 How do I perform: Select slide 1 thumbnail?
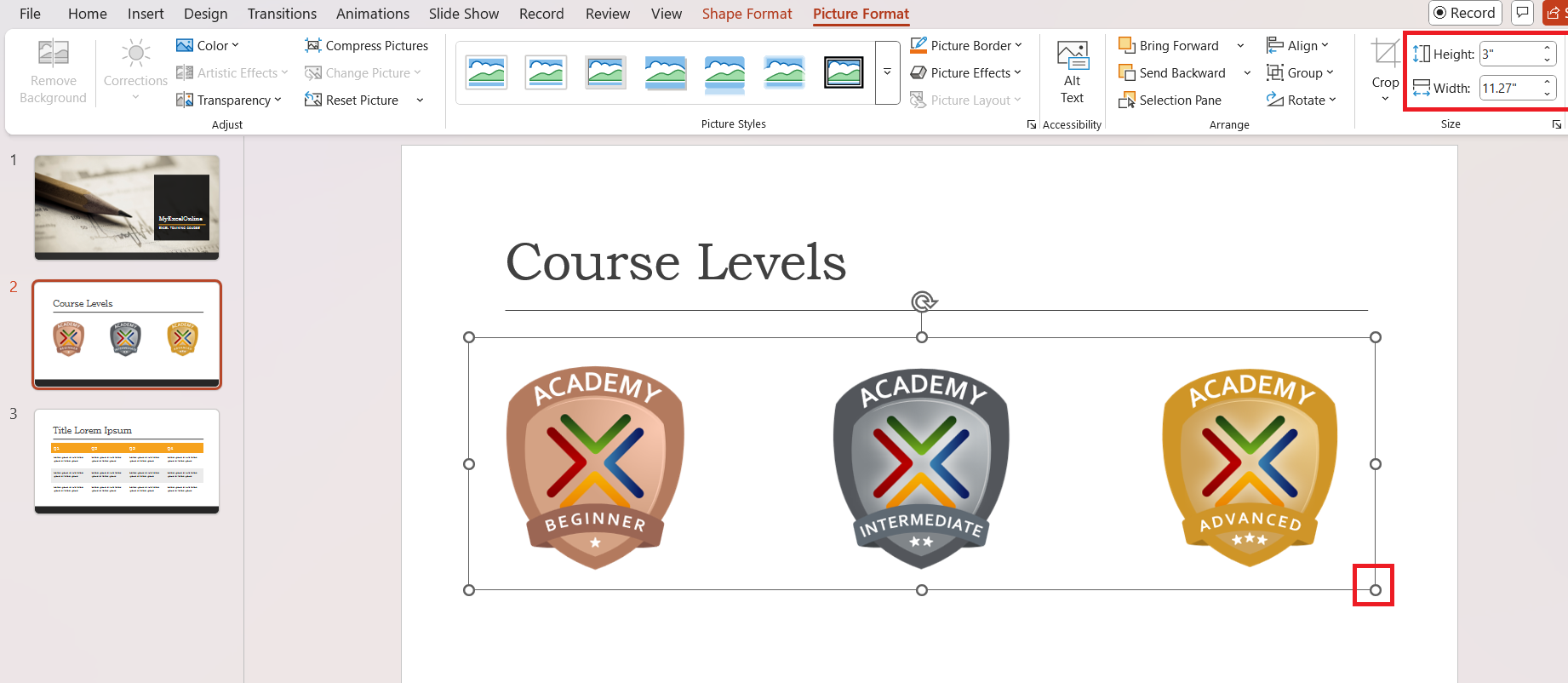[x=127, y=207]
